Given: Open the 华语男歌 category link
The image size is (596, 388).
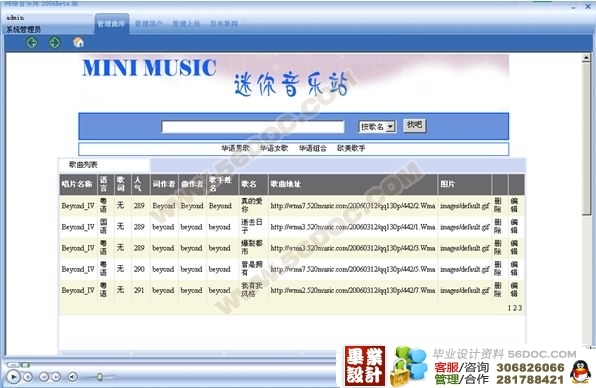Looking at the screenshot, I should pos(236,148).
